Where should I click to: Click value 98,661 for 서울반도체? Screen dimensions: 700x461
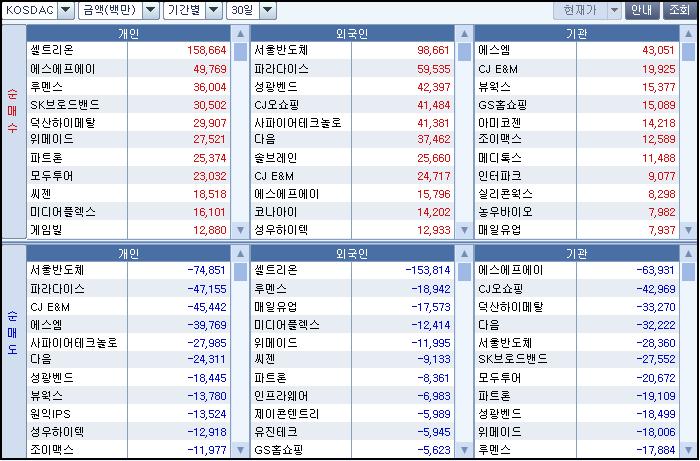pos(433,50)
